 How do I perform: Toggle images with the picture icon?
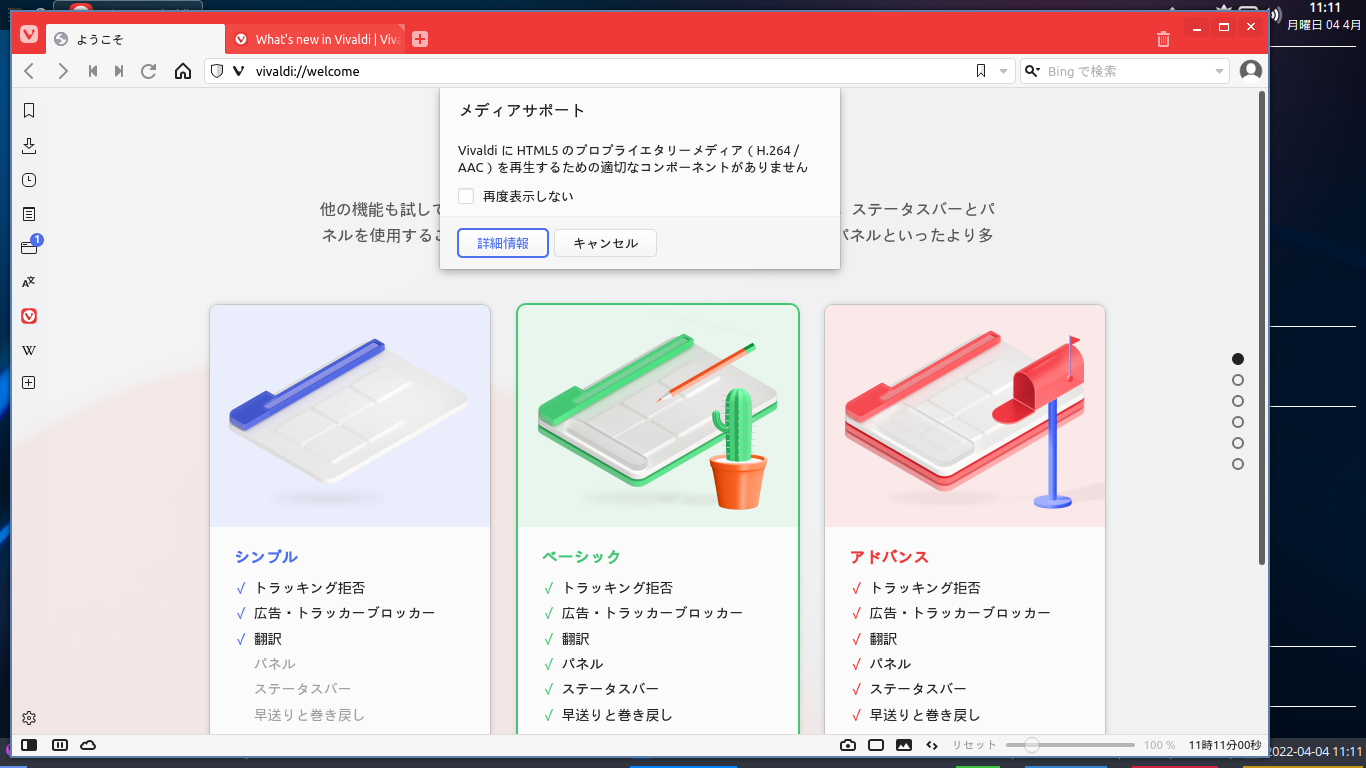pyautogui.click(x=904, y=745)
